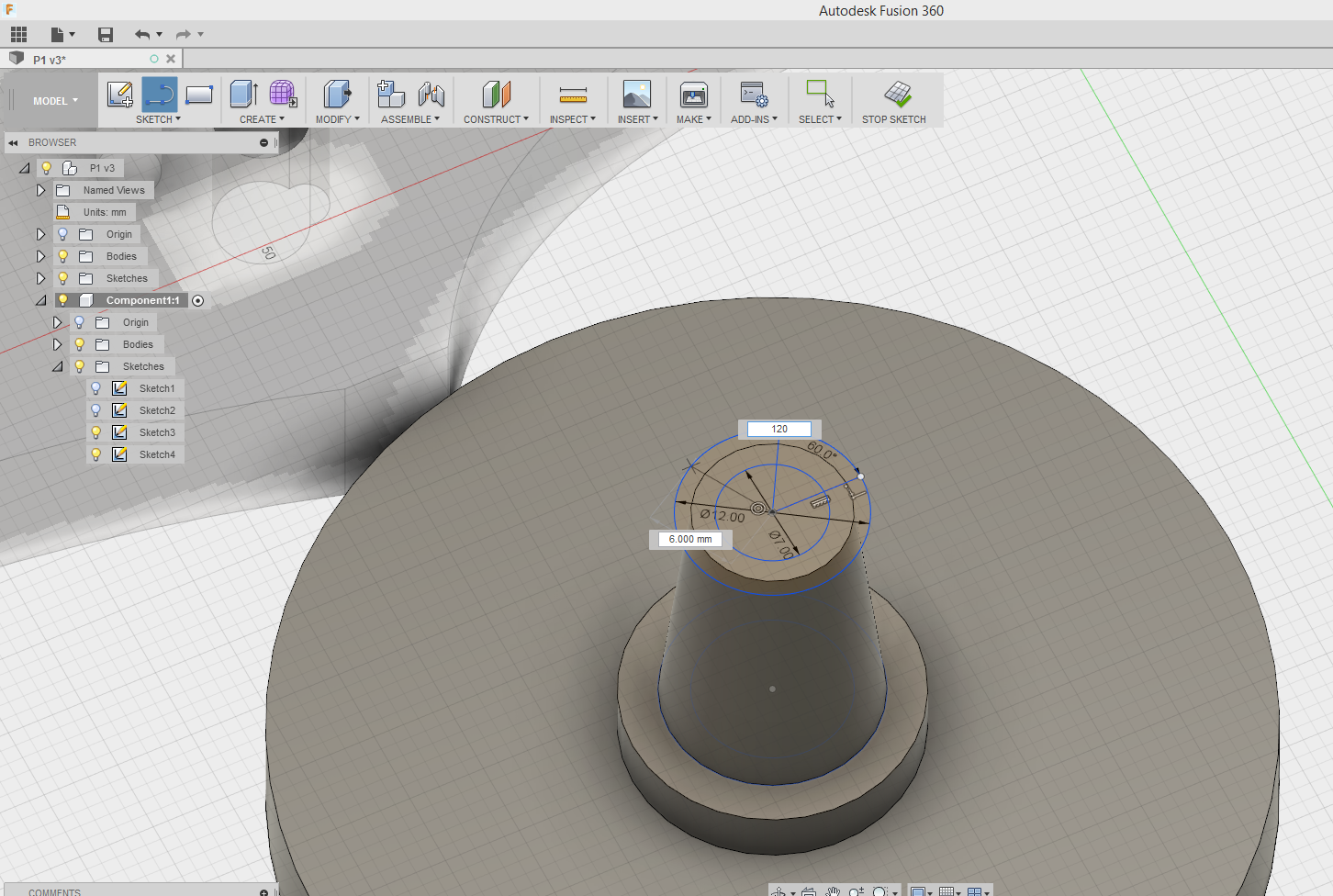Redo the last undone action

(184, 35)
